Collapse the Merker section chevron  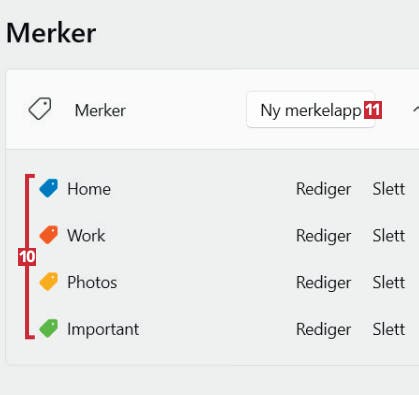click(415, 109)
